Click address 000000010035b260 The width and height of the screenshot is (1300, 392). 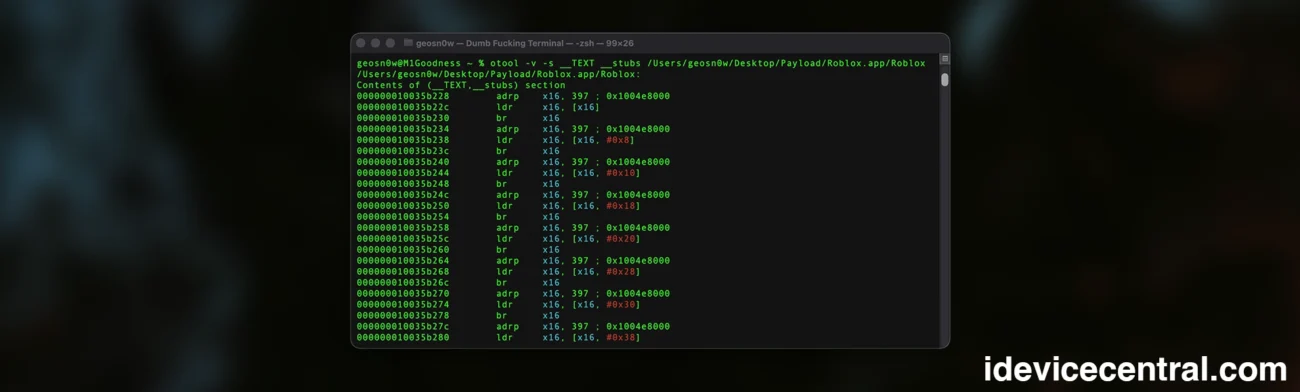tap(403, 250)
